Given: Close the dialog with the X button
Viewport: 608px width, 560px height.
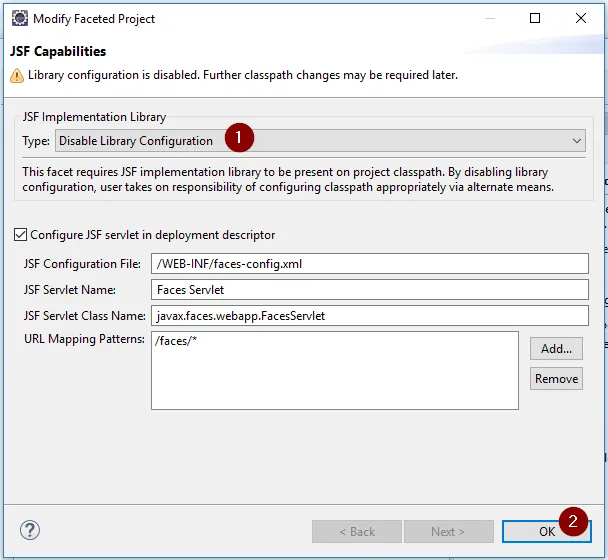Looking at the screenshot, I should [581, 18].
